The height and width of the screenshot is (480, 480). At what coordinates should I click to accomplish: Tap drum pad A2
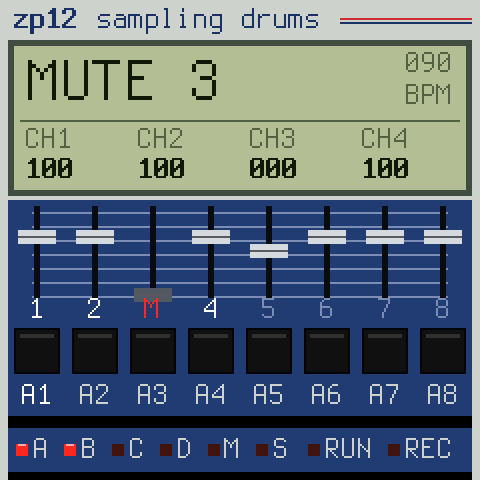tap(95, 351)
